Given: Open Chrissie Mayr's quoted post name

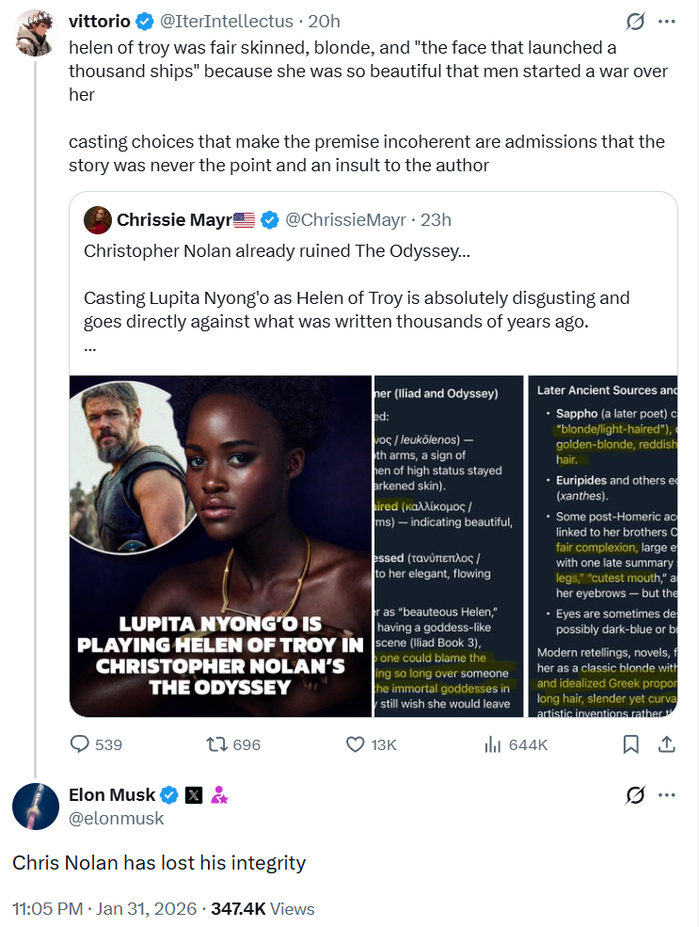Looking at the screenshot, I should tap(174, 220).
